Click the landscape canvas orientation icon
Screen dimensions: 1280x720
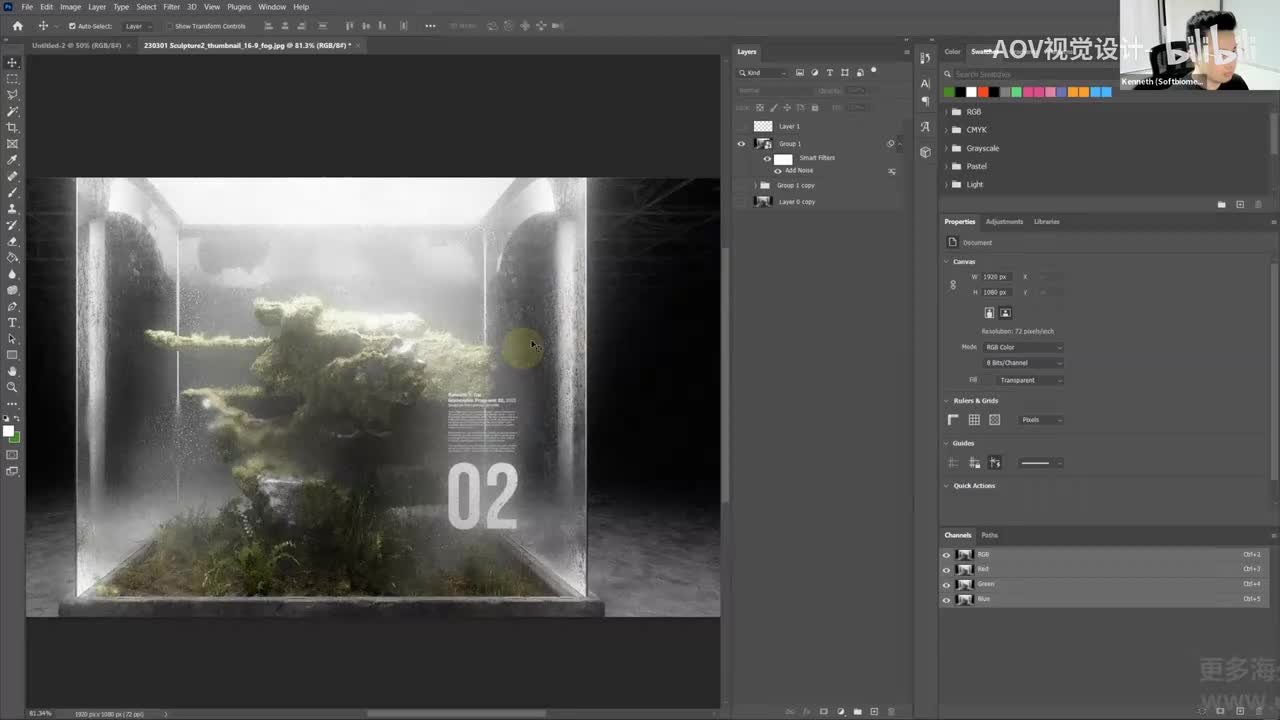1005,313
